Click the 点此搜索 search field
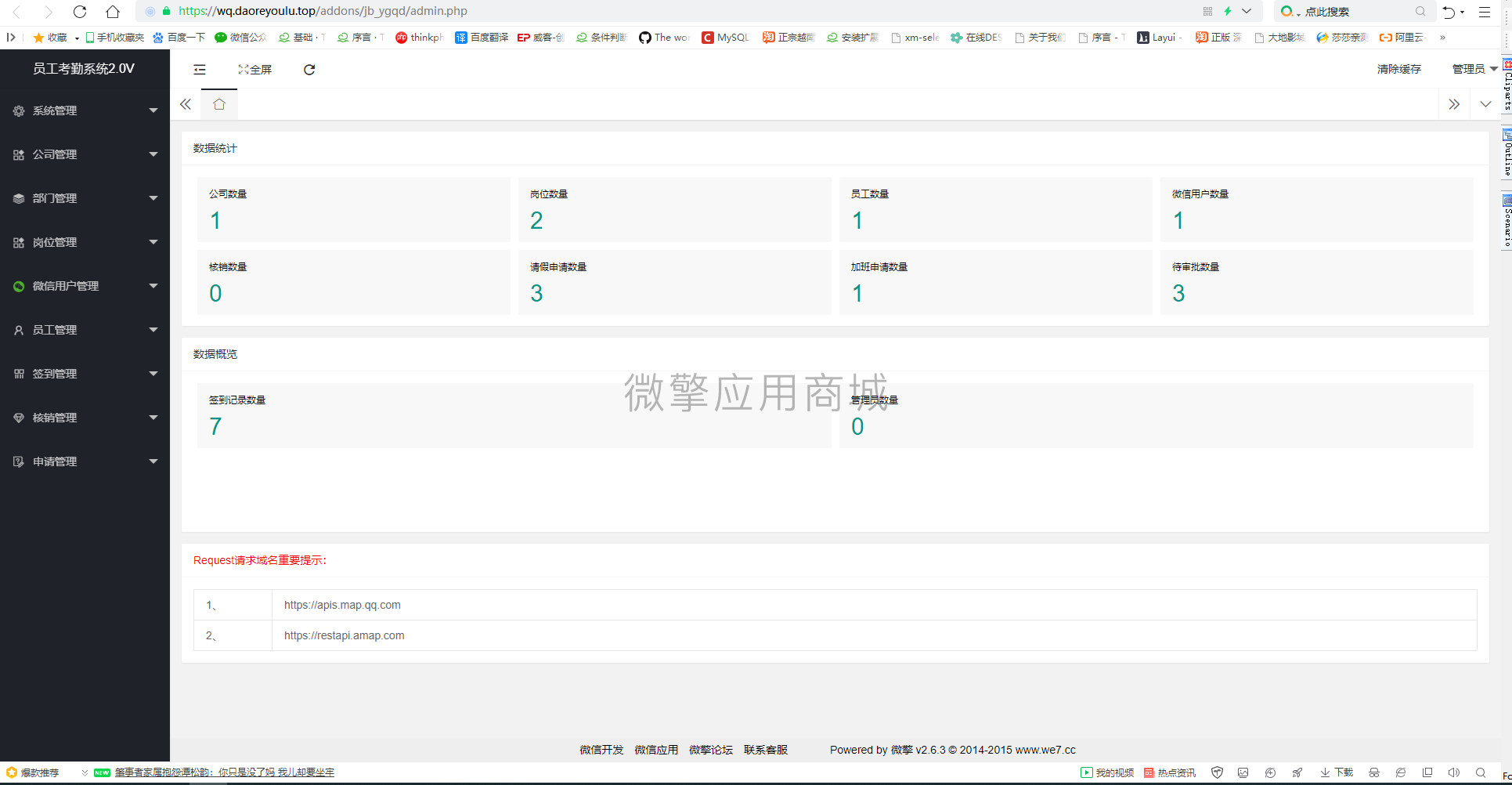The height and width of the screenshot is (785, 1512). [x=1355, y=12]
